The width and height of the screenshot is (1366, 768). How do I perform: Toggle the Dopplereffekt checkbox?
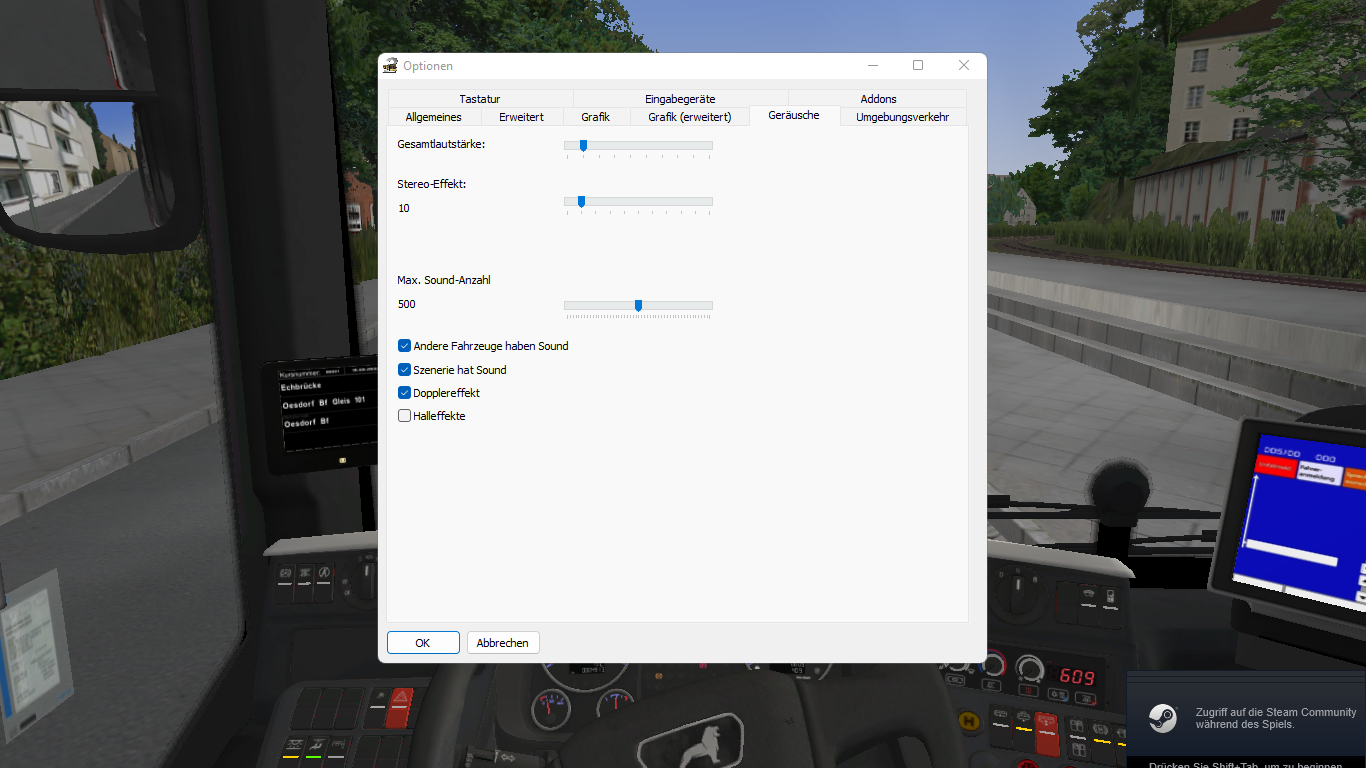point(405,393)
